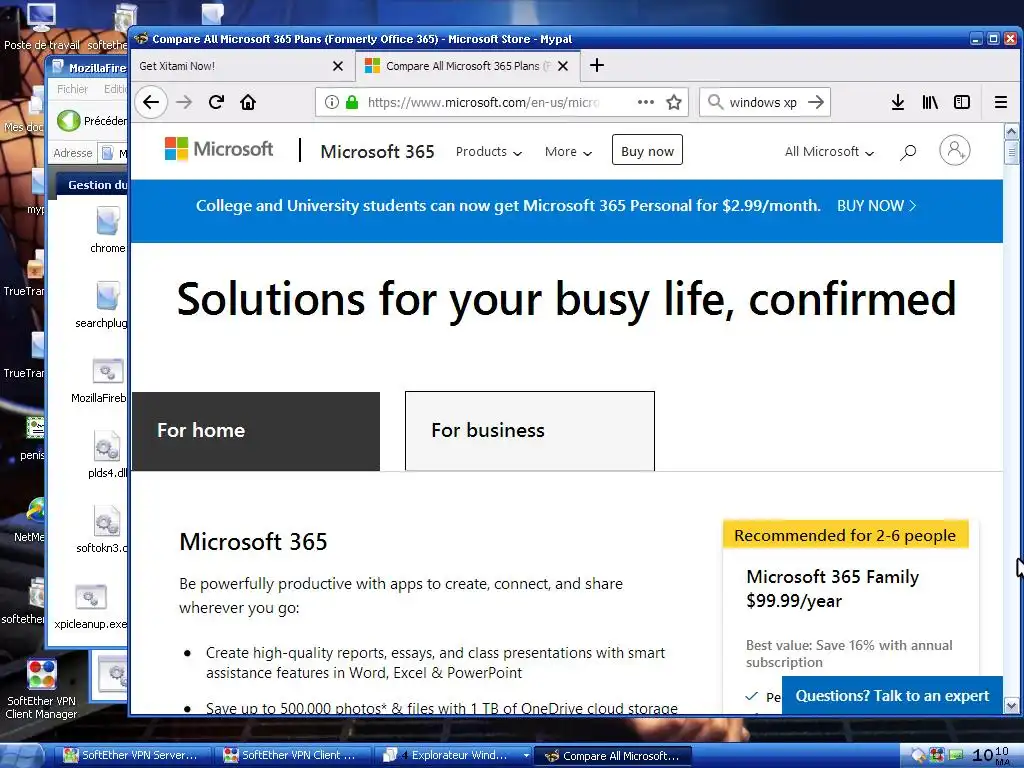Open Poste de travail desktop icon

pyautogui.click(x=41, y=27)
